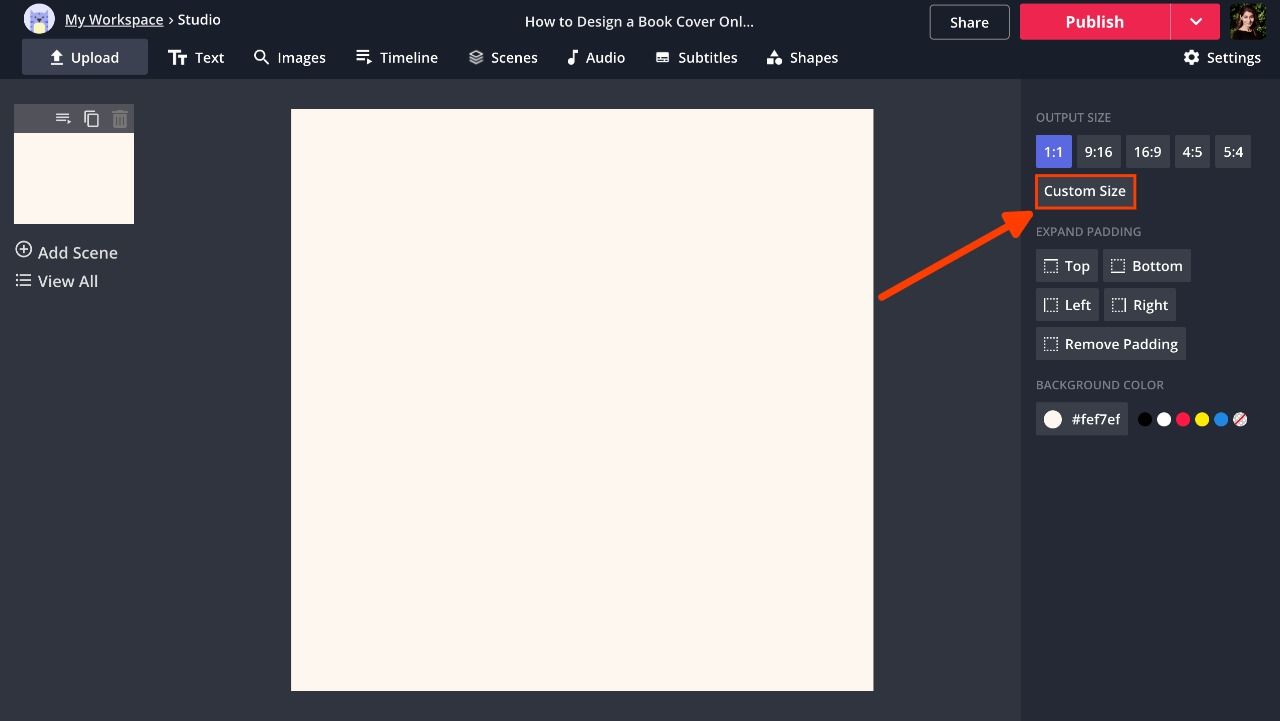This screenshot has height=721, width=1280.
Task: Select the first scene thumbnail
Action: click(x=74, y=178)
